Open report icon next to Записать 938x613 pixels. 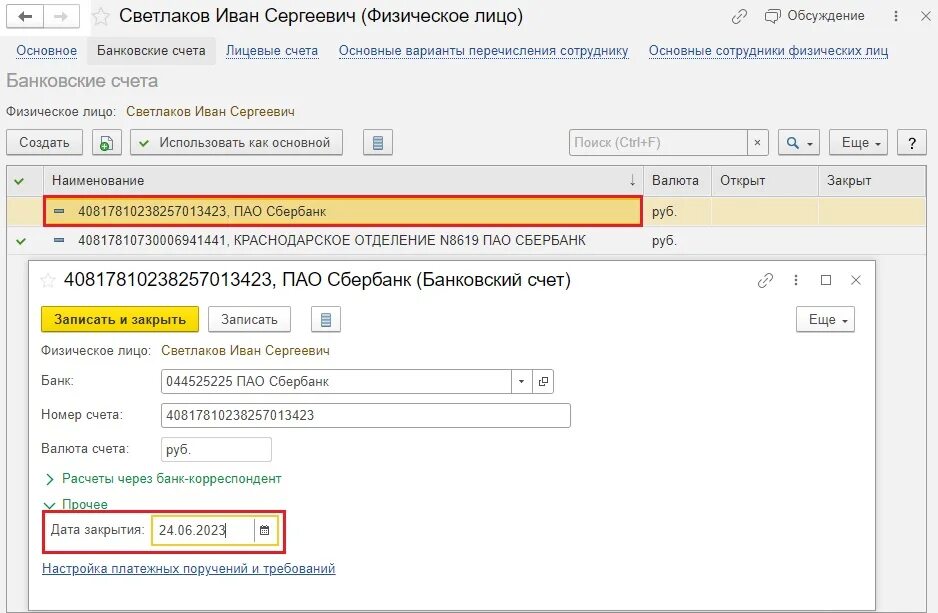pos(326,319)
